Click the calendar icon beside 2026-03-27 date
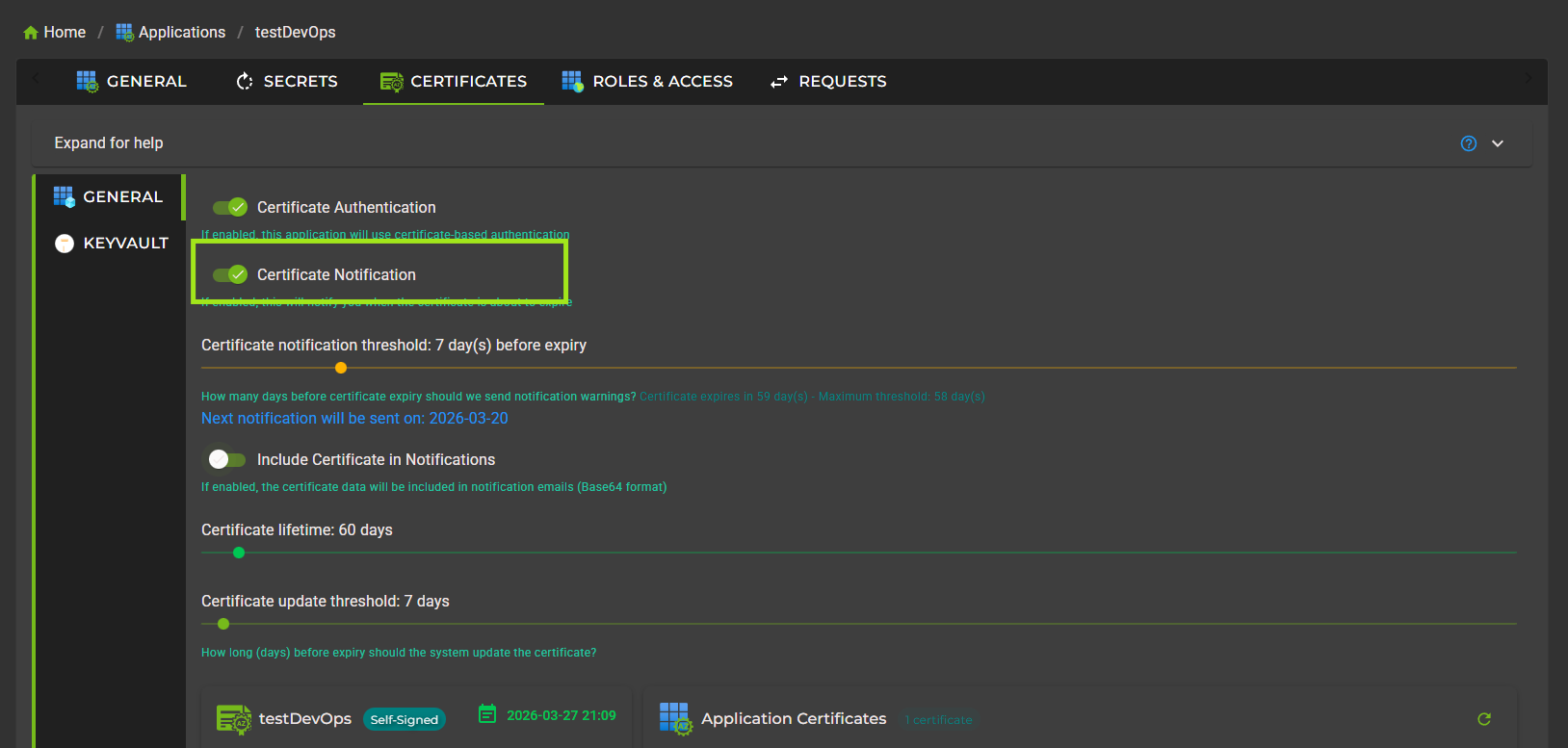 tap(487, 714)
